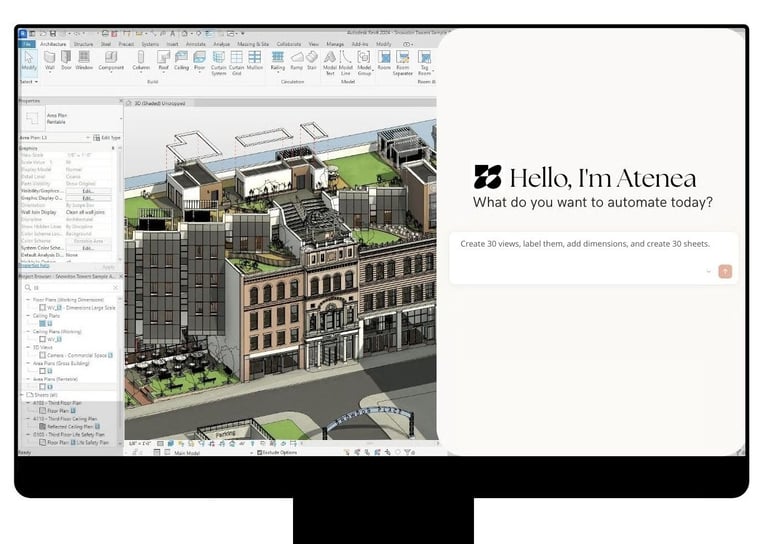Select the Component tool
The height and width of the screenshot is (544, 768).
coord(111,61)
